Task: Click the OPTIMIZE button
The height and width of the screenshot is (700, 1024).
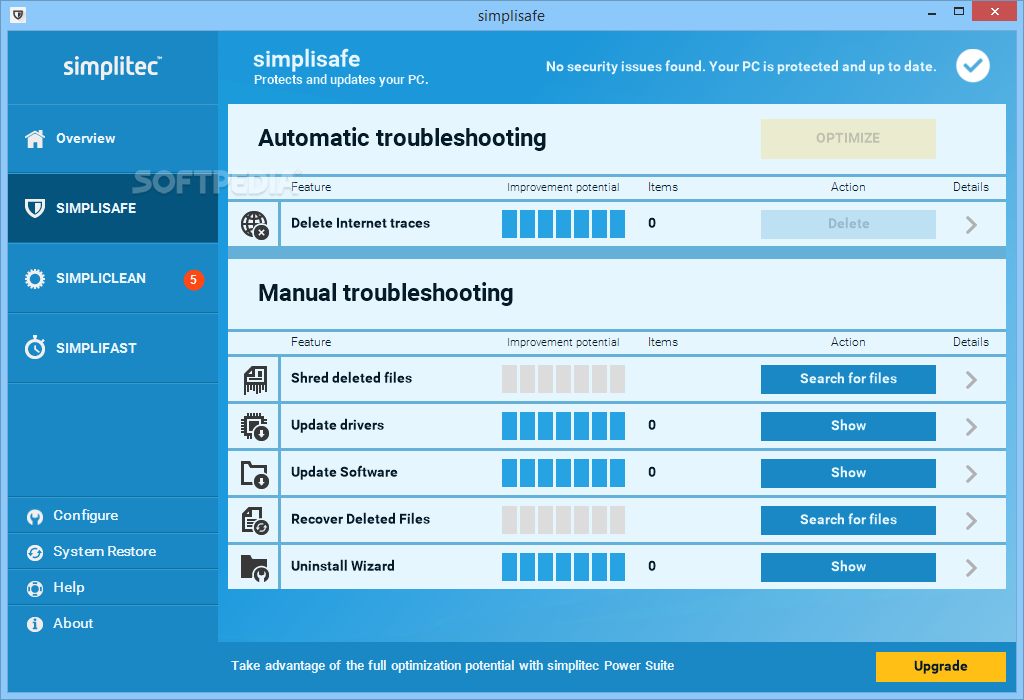Action: pos(848,138)
